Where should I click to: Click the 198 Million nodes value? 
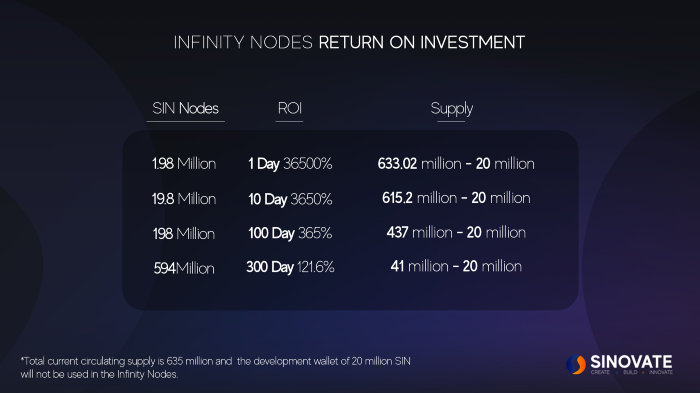point(184,234)
